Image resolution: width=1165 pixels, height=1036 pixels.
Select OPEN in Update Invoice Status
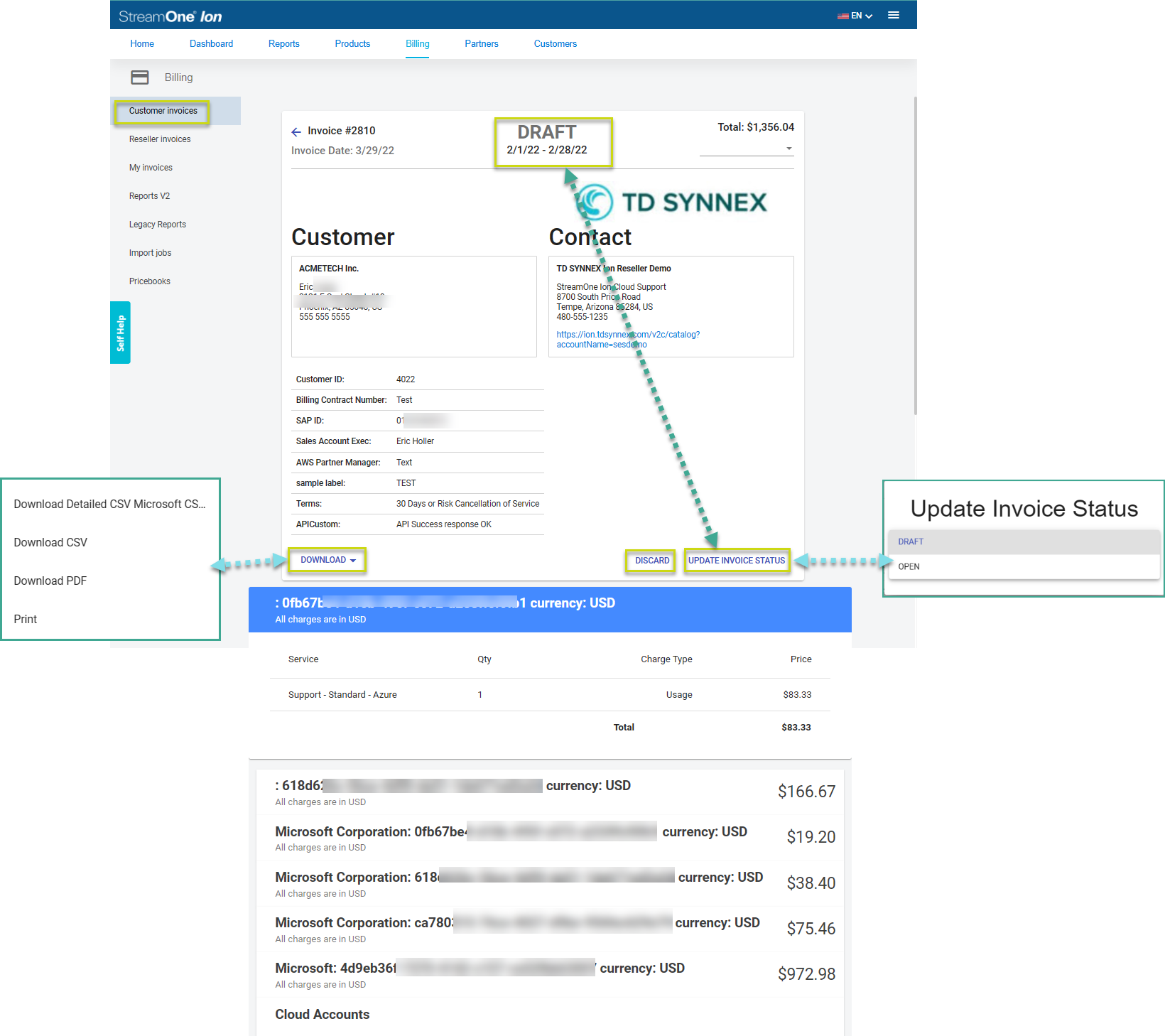[x=1024, y=566]
